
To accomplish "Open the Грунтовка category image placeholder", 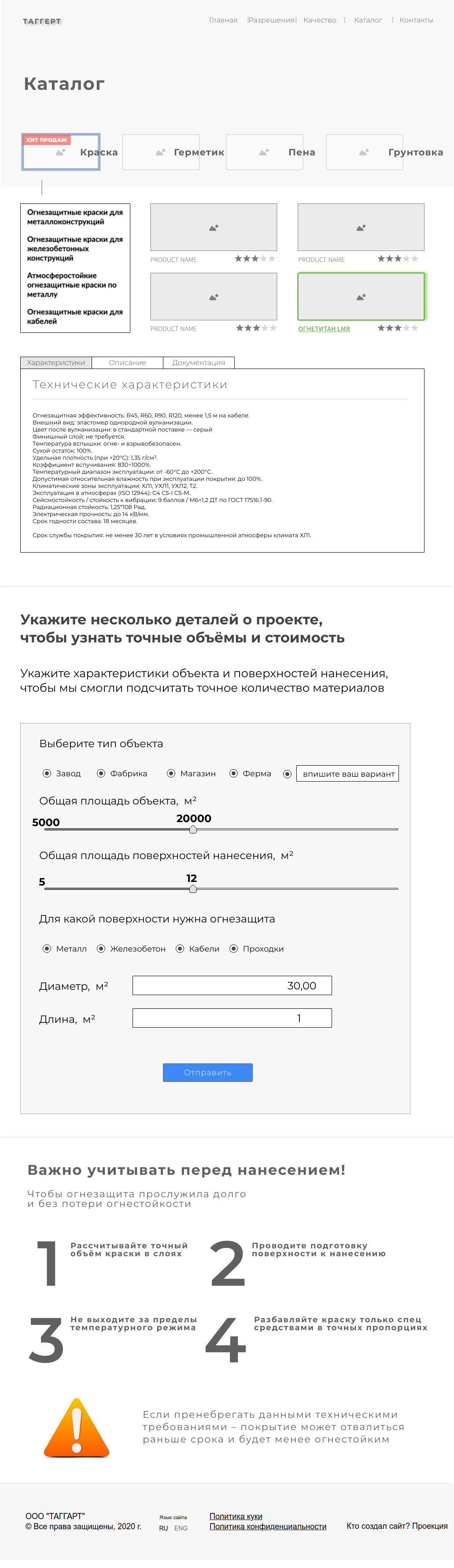I will click(x=364, y=152).
